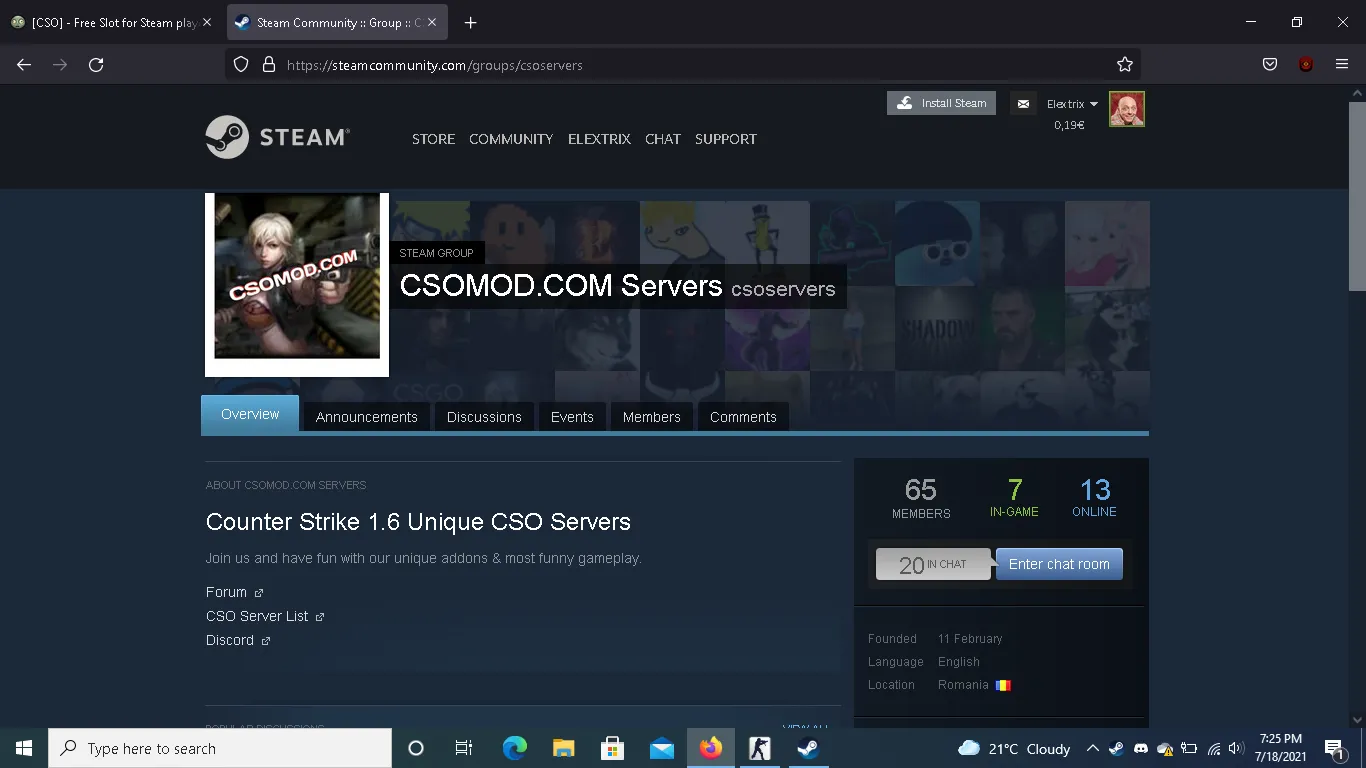Click the Windows taskbar search box
The width and height of the screenshot is (1366, 768).
pos(220,748)
